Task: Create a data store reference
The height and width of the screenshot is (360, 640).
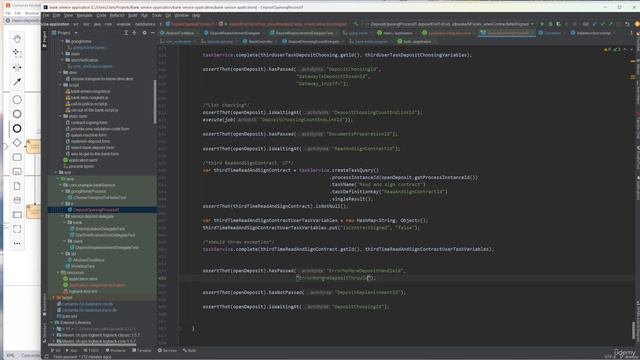Action: click(17, 200)
